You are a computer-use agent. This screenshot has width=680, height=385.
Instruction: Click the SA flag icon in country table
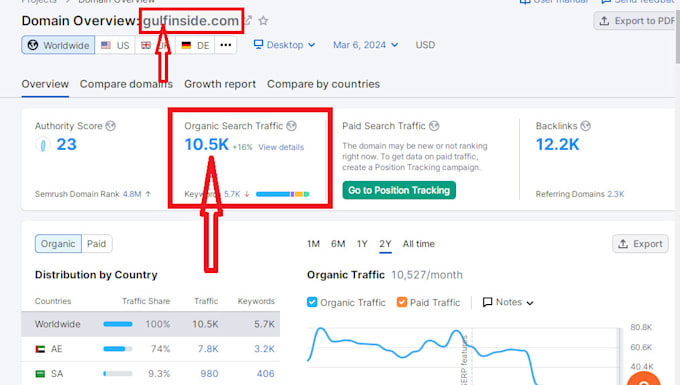tap(40, 373)
